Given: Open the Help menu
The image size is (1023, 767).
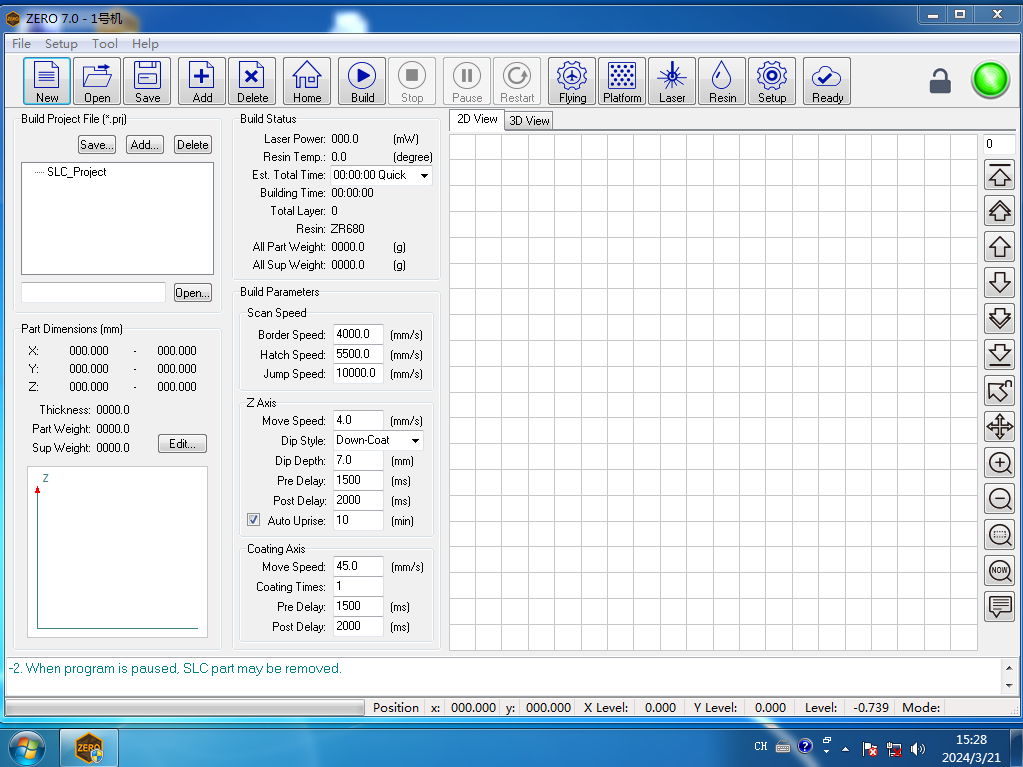Looking at the screenshot, I should click(145, 44).
